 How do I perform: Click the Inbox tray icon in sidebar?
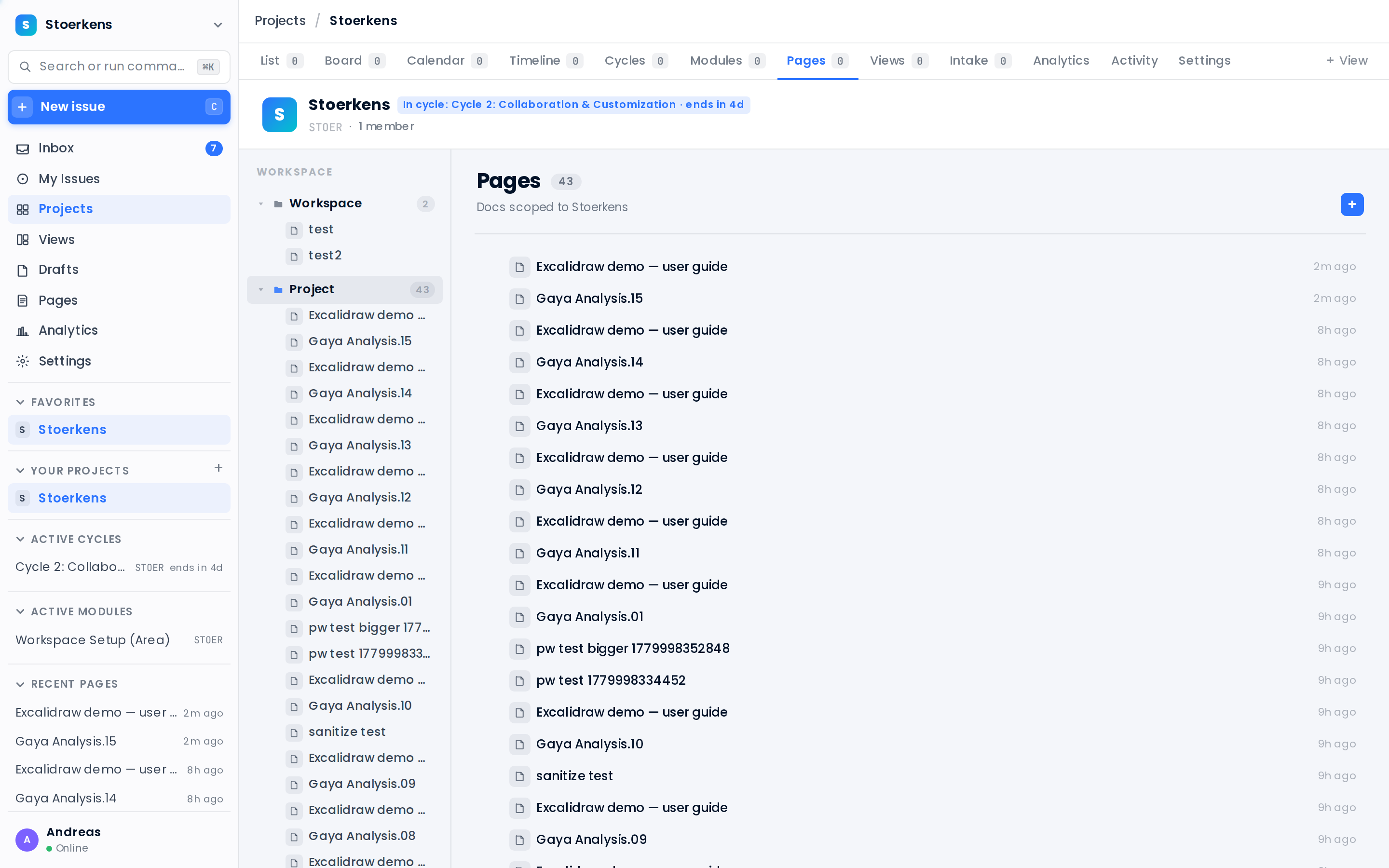(x=22, y=149)
